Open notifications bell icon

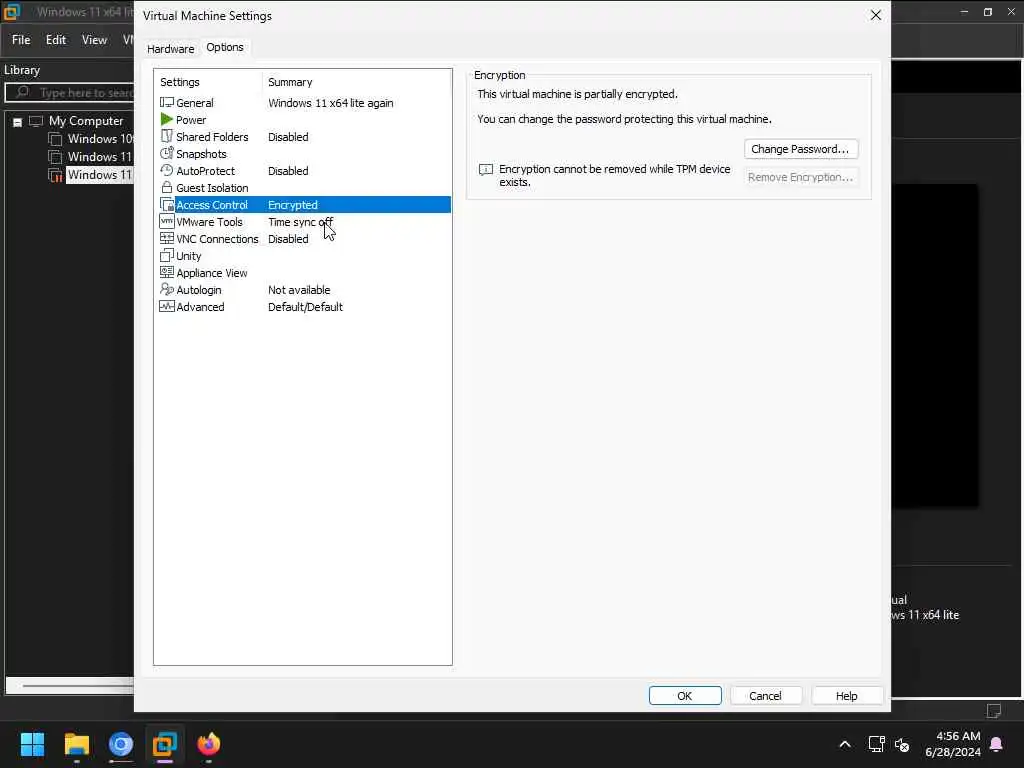pos(997,744)
